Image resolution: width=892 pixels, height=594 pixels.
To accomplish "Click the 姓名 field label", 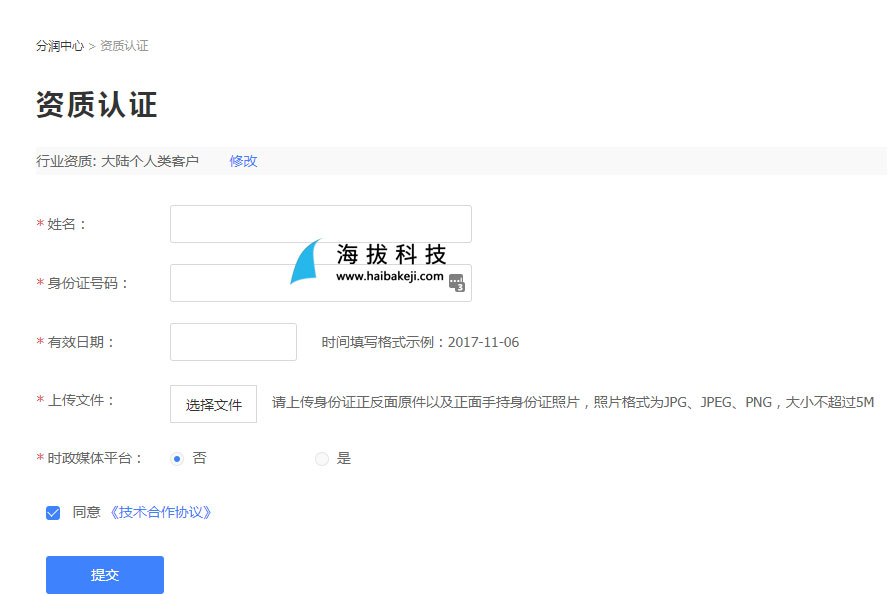I will (x=68, y=224).
